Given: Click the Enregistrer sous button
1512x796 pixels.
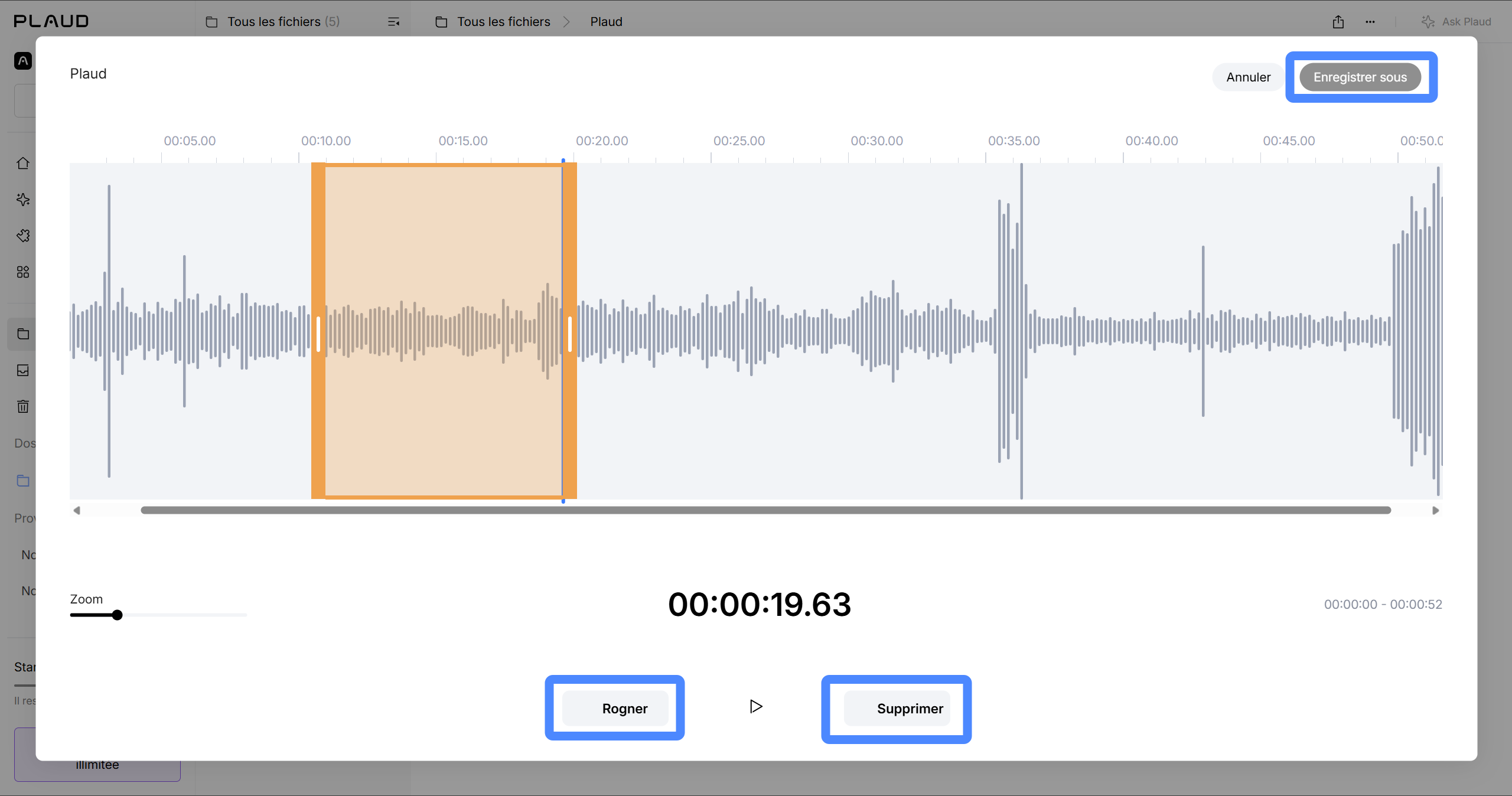Looking at the screenshot, I should [x=1360, y=77].
